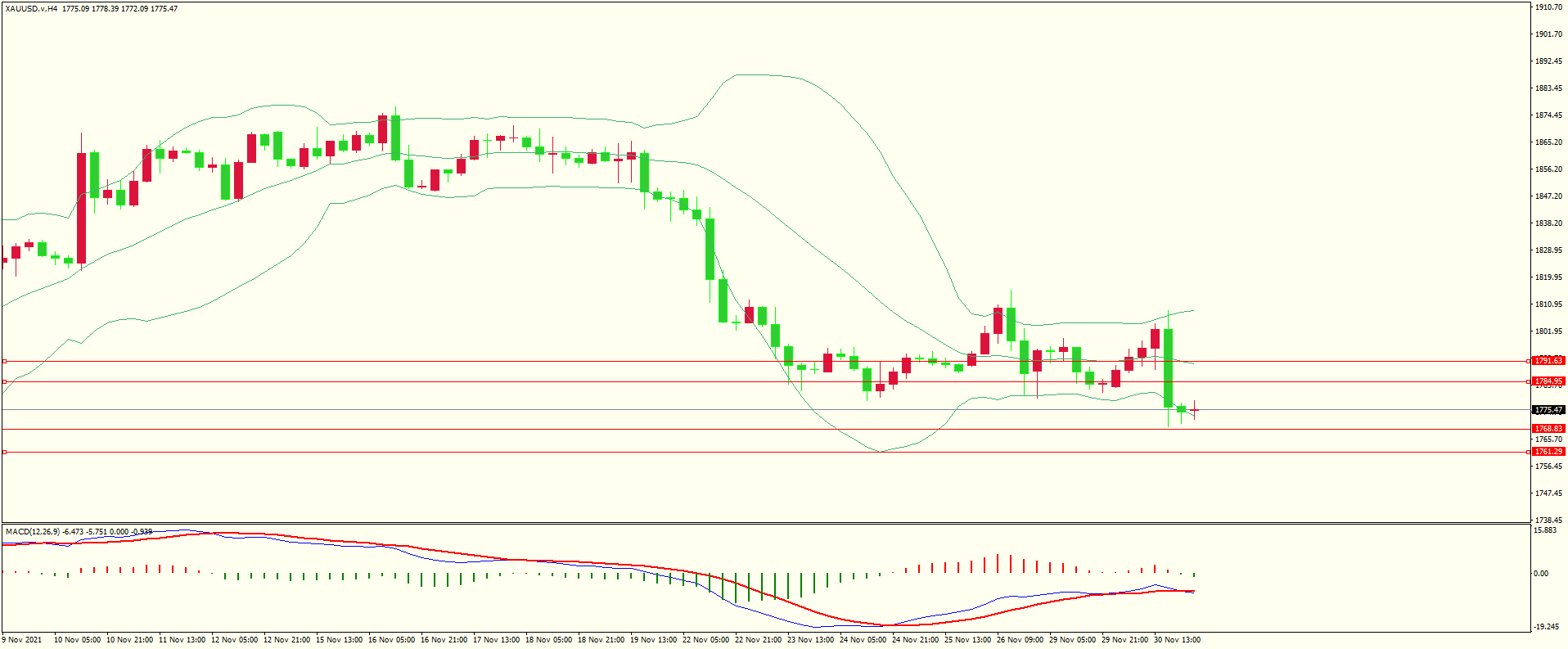Screen dimensions: 1568x649
Task: Select the red 1768.83 price level label
Action: 1548,429
